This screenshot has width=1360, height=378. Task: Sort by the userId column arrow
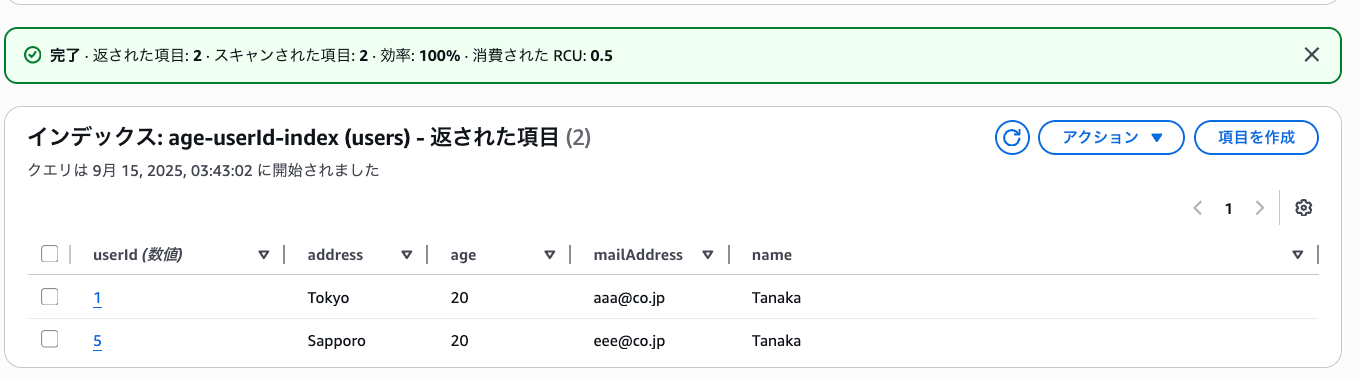264,255
